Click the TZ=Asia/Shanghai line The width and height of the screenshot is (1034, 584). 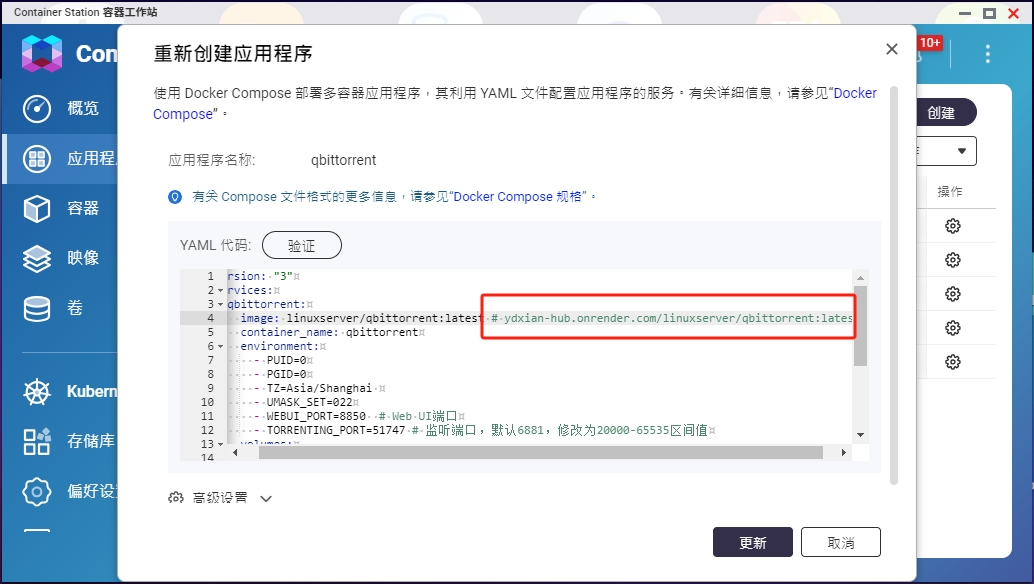click(x=319, y=388)
